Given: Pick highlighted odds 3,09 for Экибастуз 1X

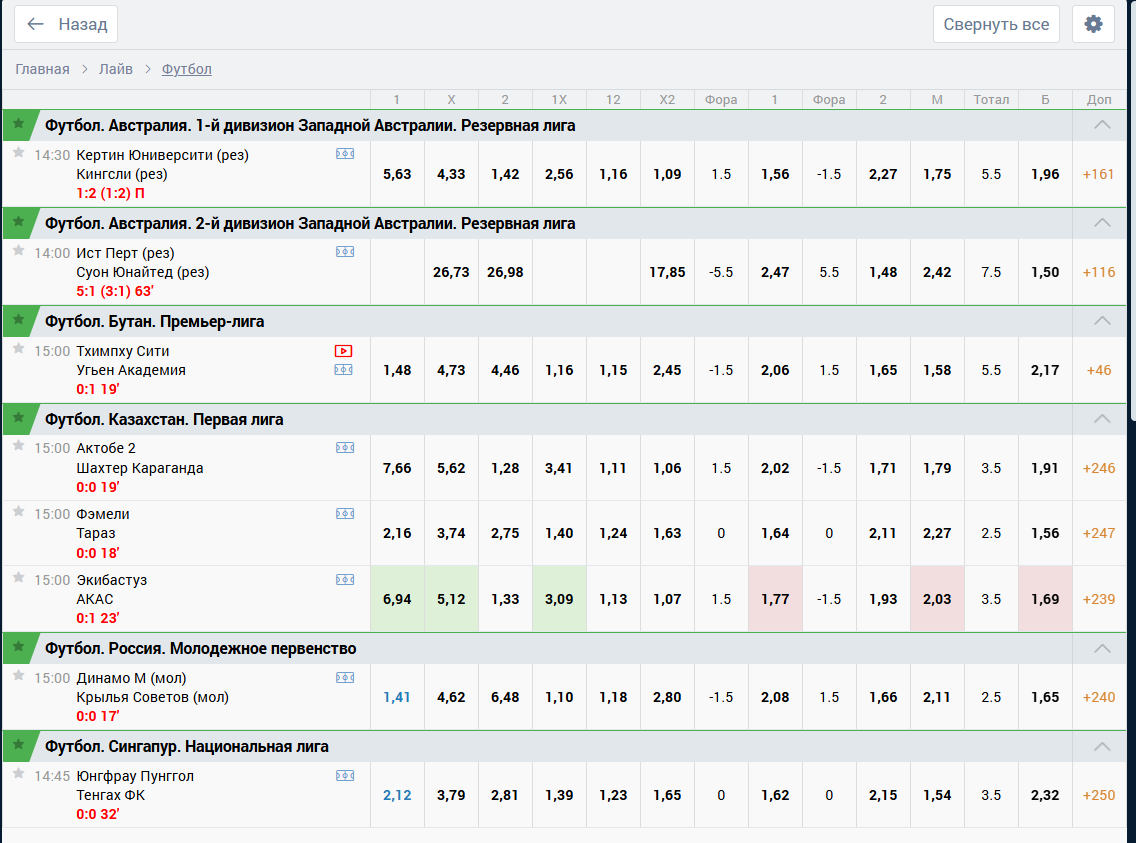Looking at the screenshot, I should click(559, 599).
